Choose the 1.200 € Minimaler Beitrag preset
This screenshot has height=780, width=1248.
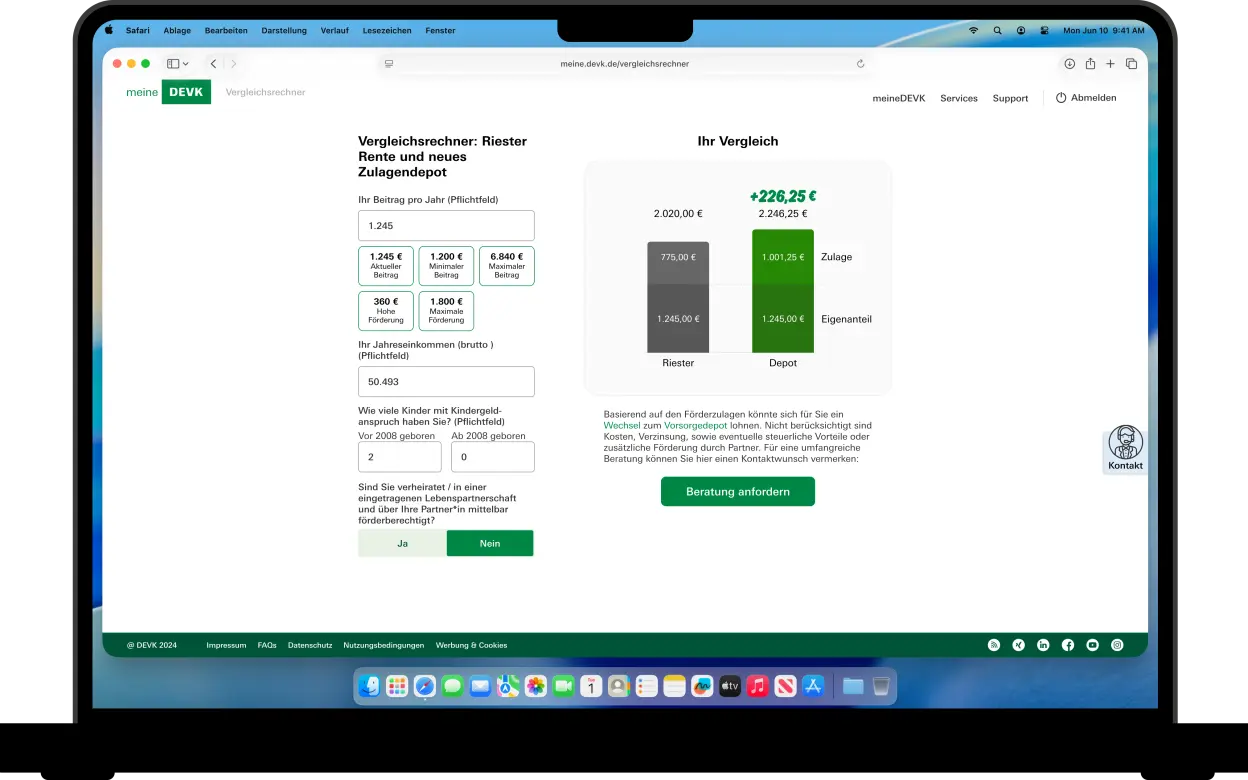(x=446, y=266)
